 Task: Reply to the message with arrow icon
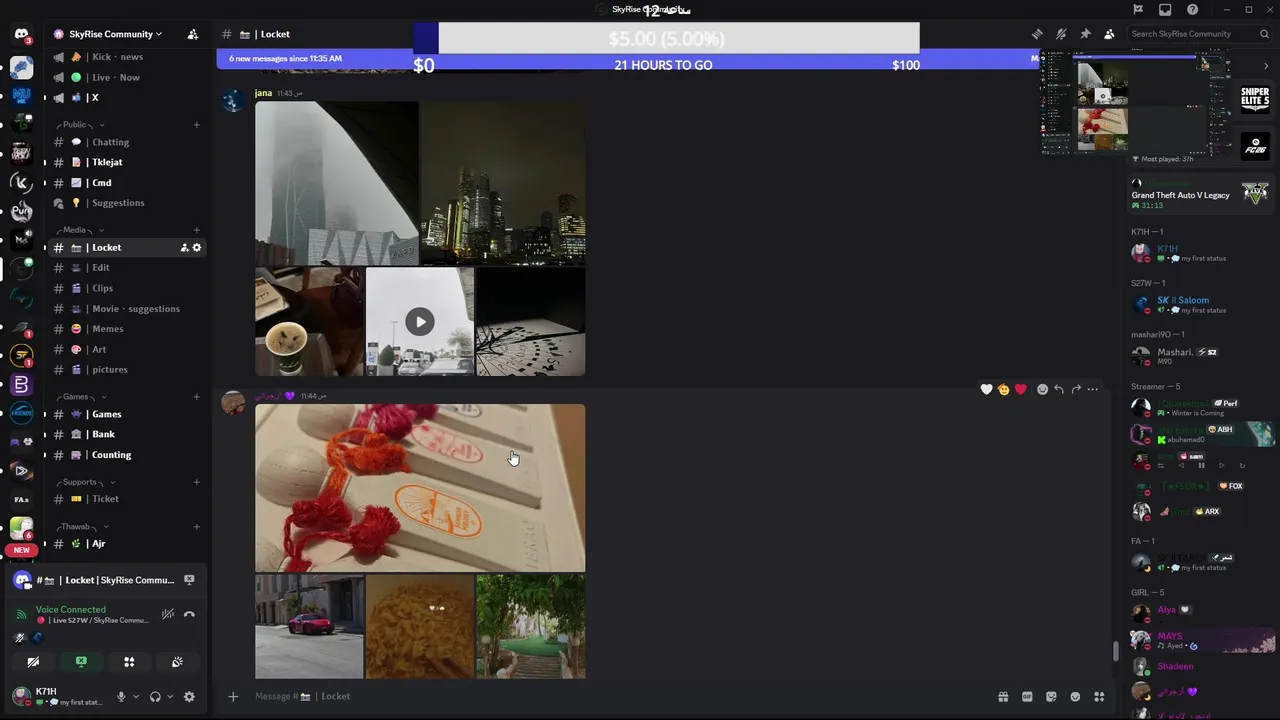click(1059, 389)
